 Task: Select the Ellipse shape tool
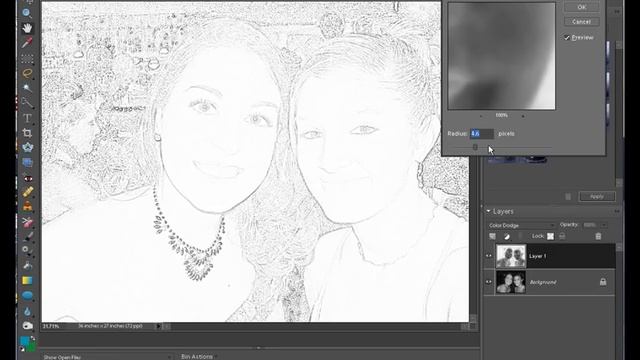27,296
